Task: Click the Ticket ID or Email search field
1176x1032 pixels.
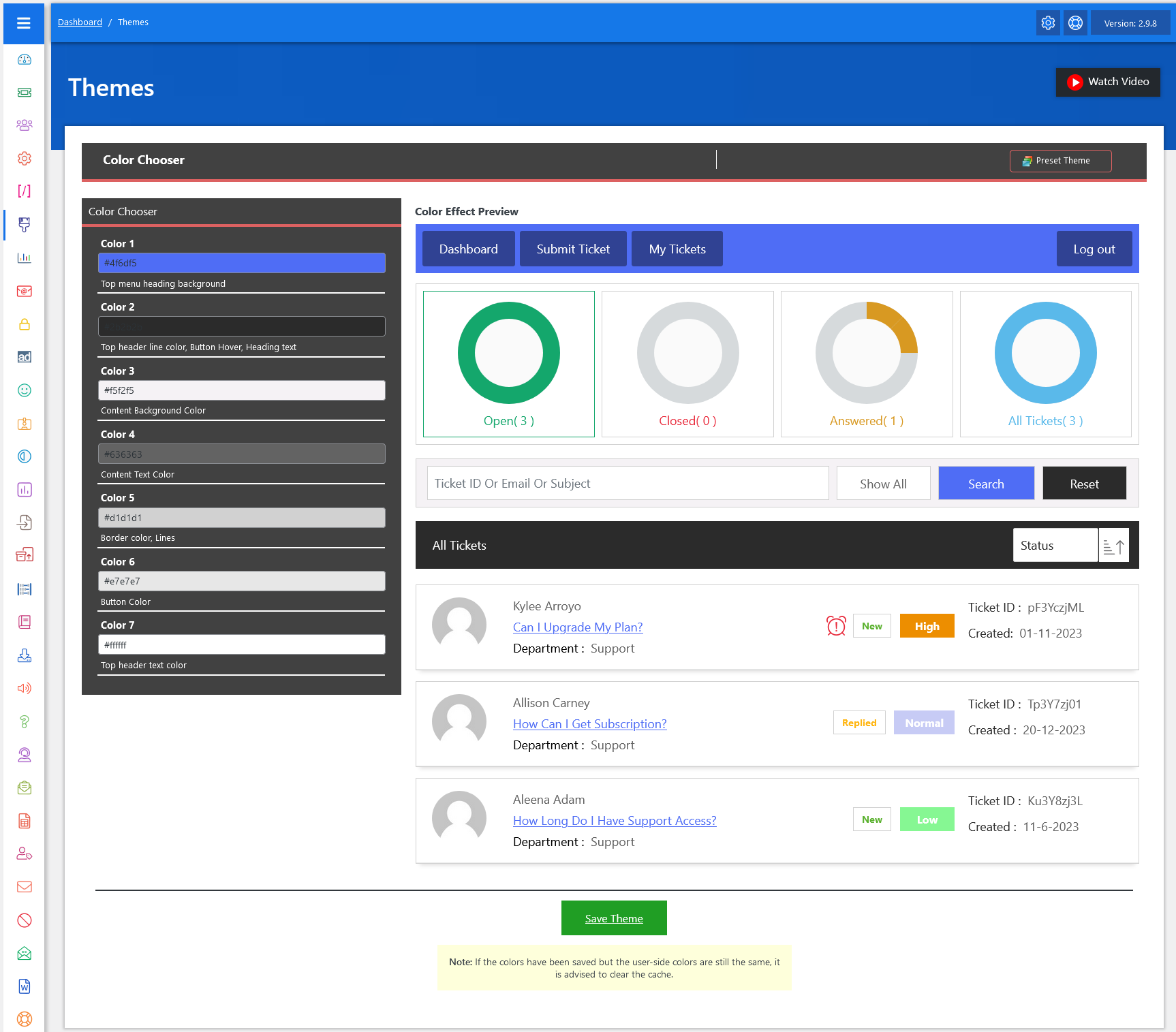Action: click(x=628, y=484)
